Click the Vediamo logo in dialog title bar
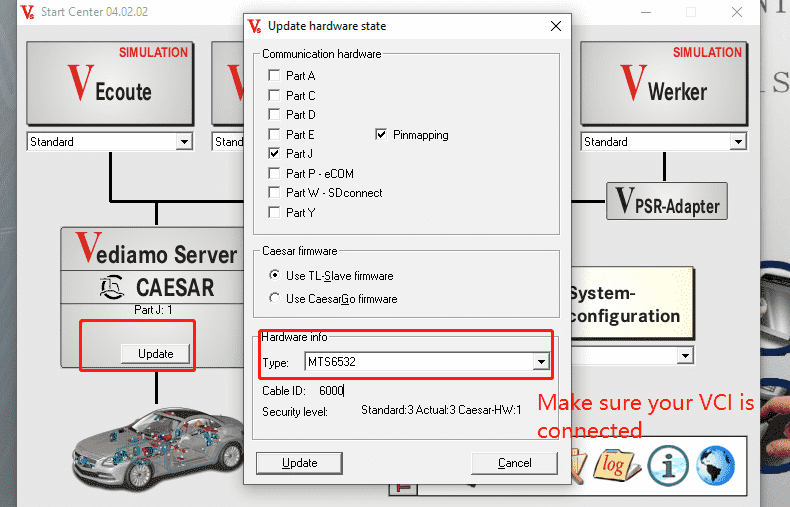Screen dimensions: 790x507 (x=255, y=26)
